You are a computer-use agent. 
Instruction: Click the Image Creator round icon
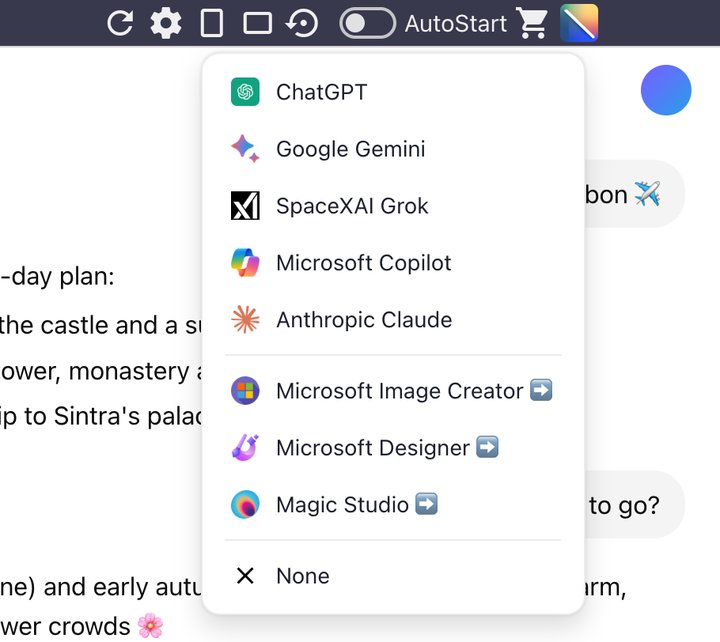coord(245,391)
